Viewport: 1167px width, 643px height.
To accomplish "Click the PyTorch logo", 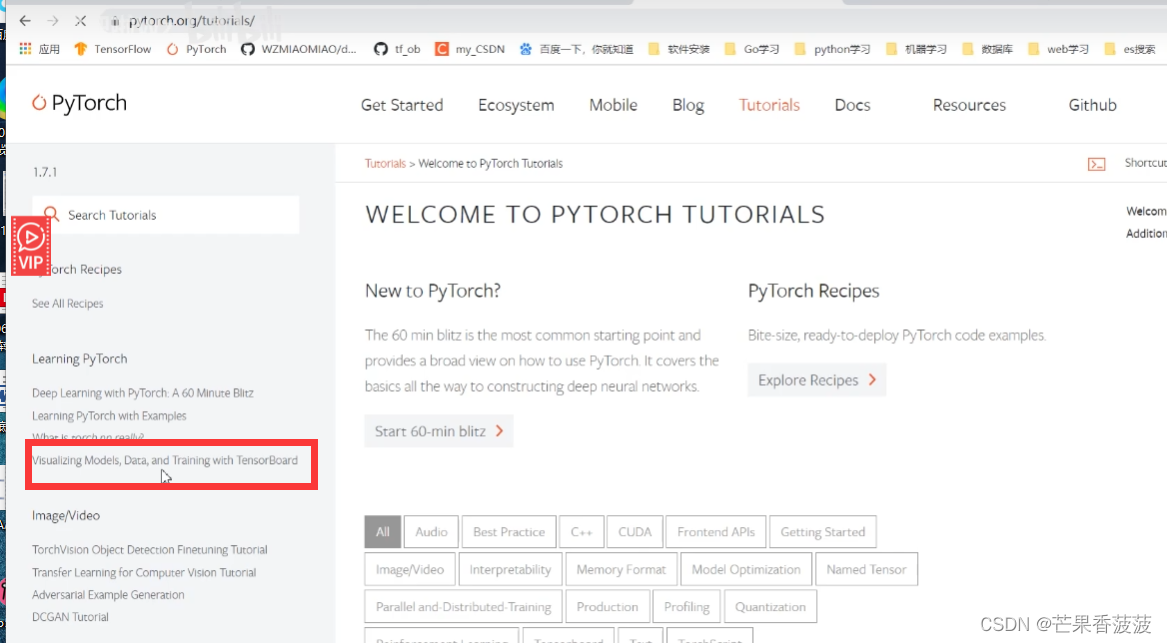I will pos(79,103).
